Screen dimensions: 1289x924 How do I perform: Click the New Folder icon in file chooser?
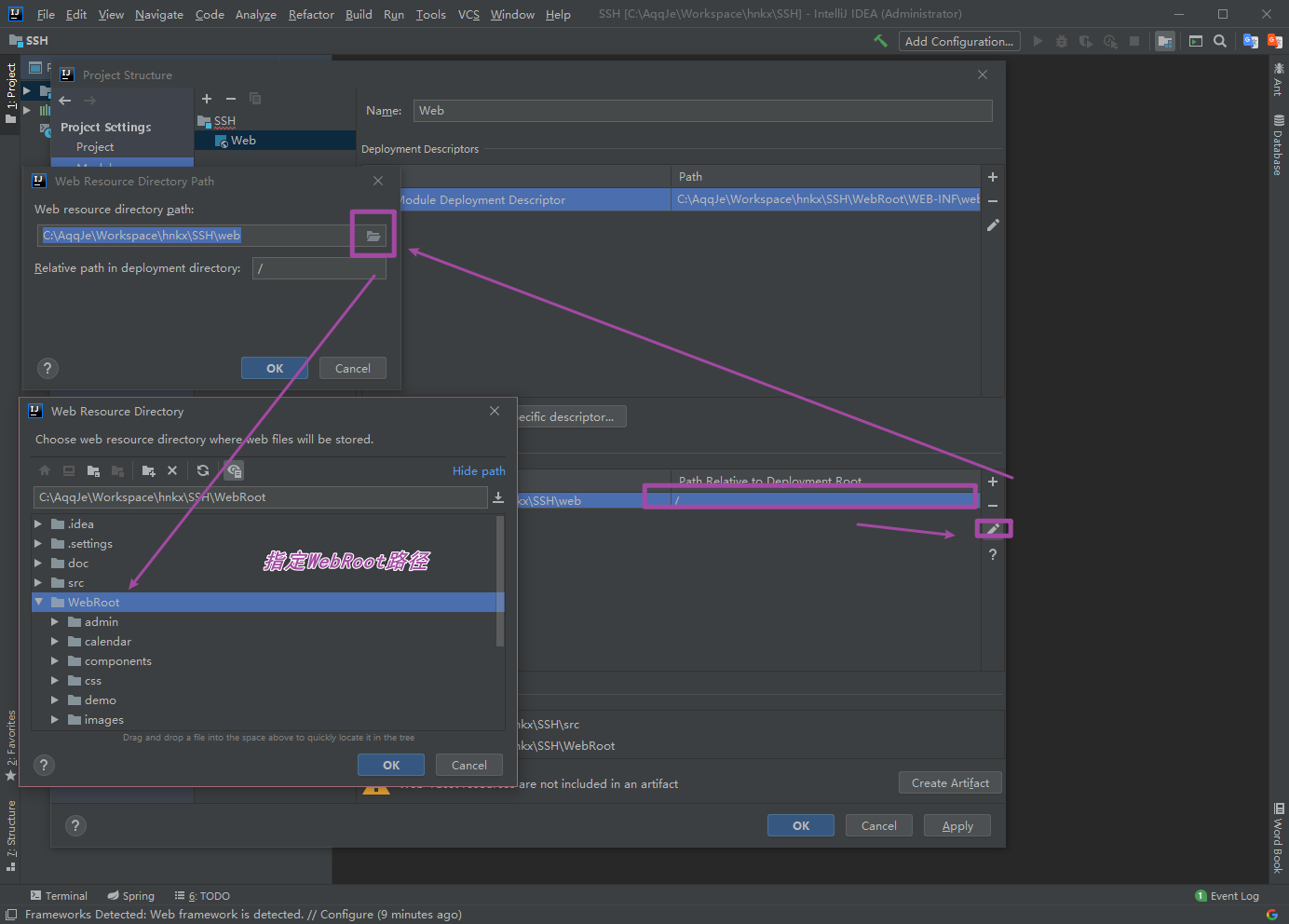pyautogui.click(x=148, y=470)
